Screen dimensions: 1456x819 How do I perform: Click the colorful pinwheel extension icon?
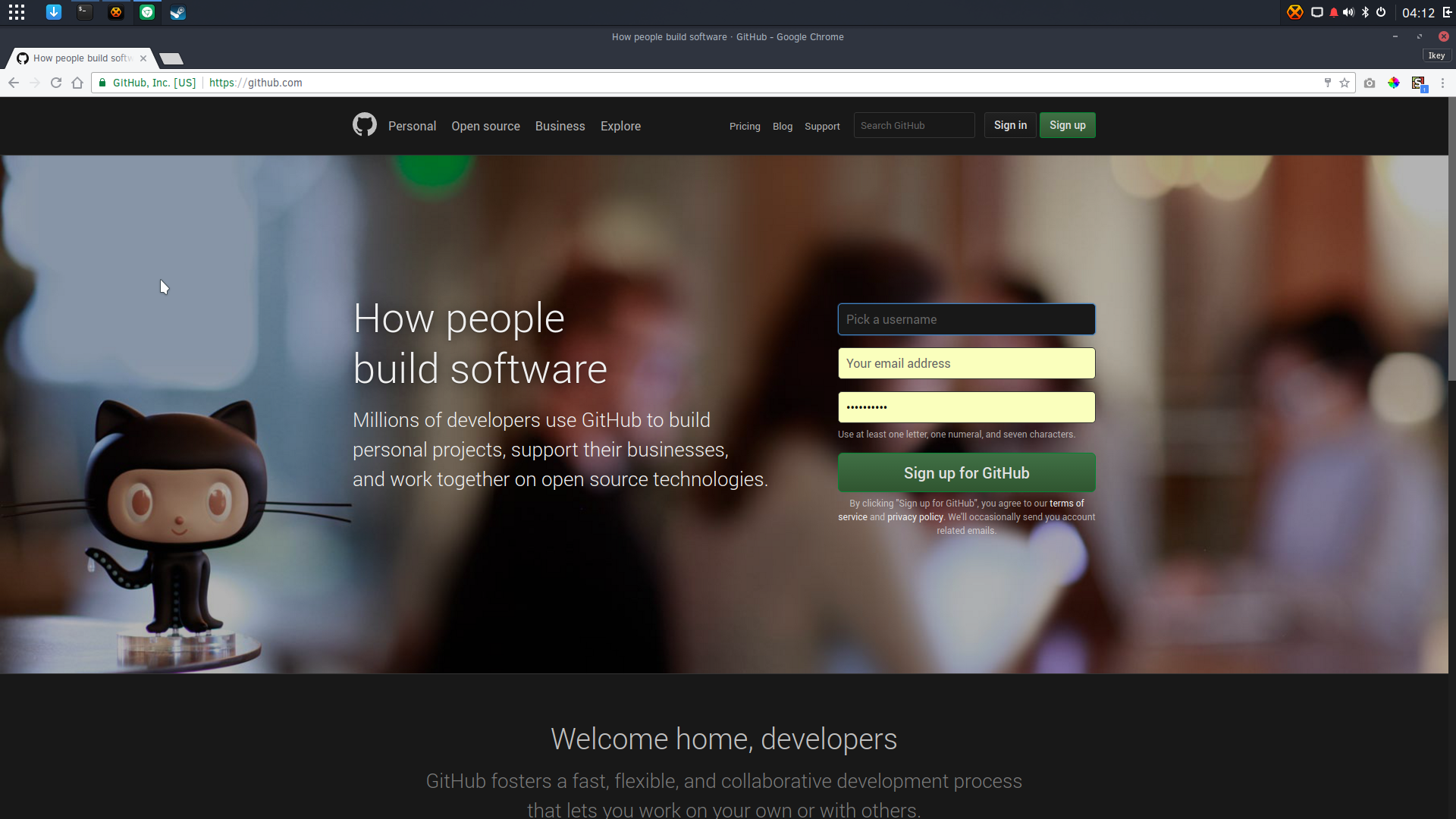[1394, 83]
